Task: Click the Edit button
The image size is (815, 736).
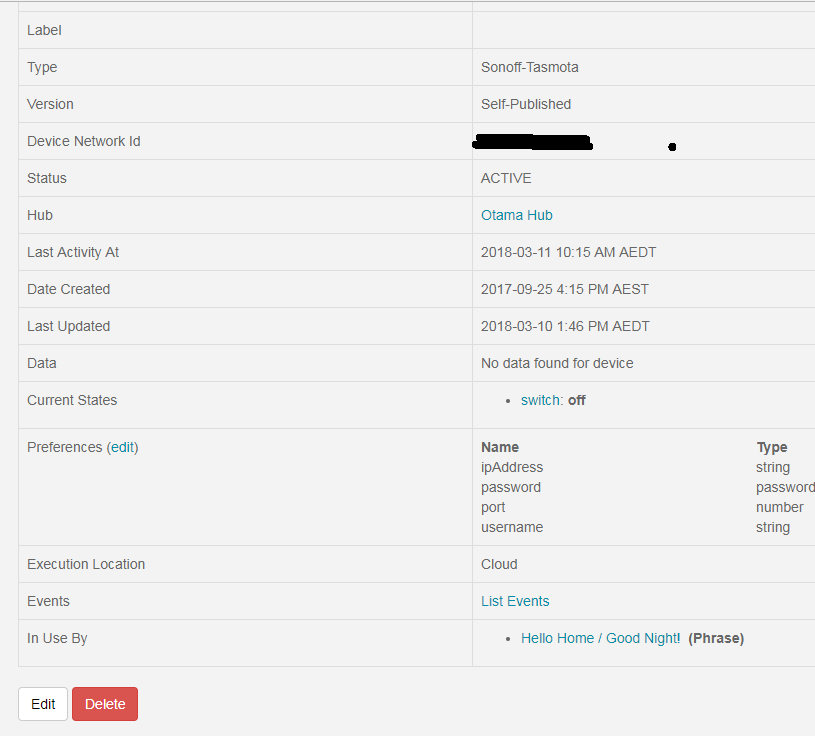Action: click(x=42, y=704)
